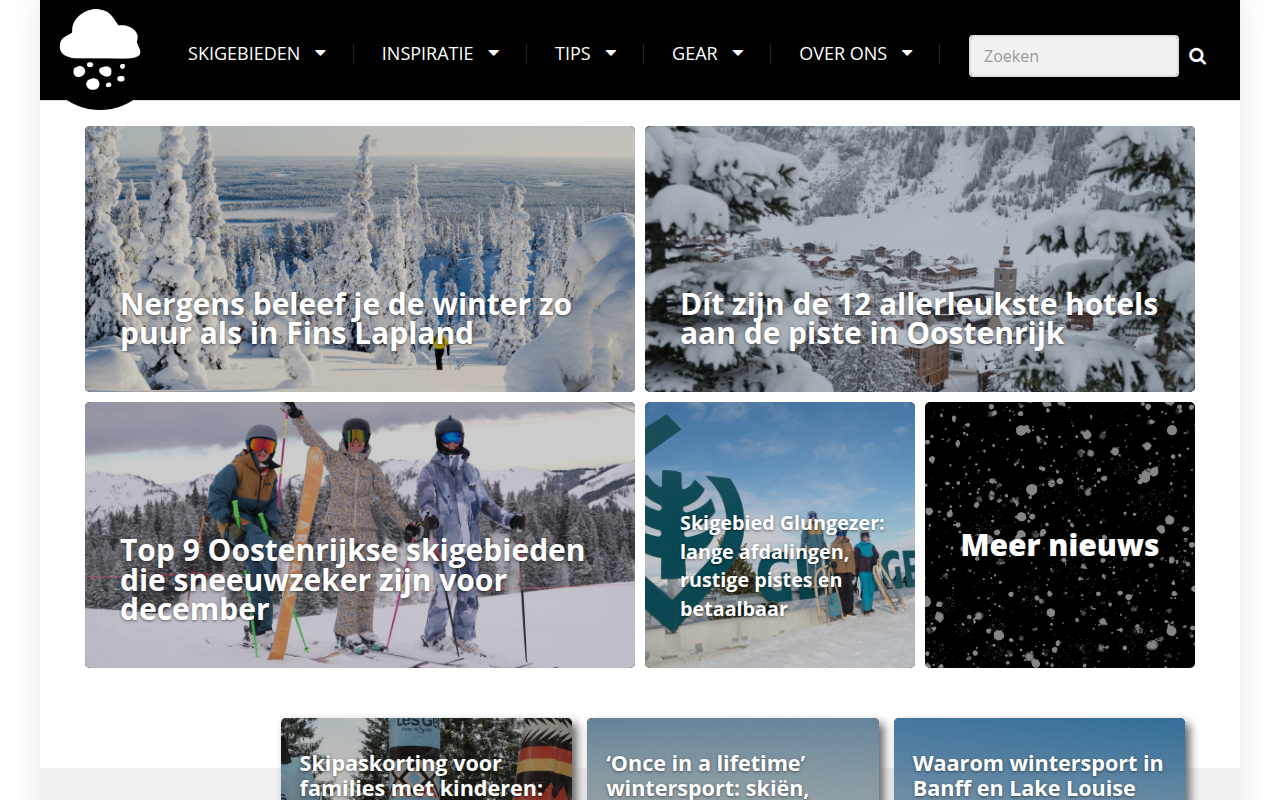Click the Meer nieuws tile

(x=1060, y=535)
